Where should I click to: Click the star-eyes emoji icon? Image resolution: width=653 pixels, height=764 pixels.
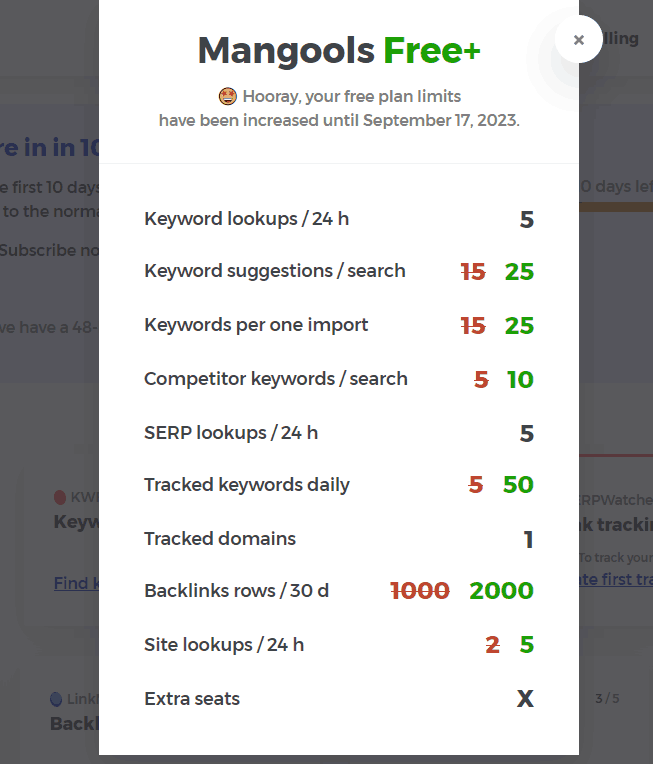tap(228, 96)
